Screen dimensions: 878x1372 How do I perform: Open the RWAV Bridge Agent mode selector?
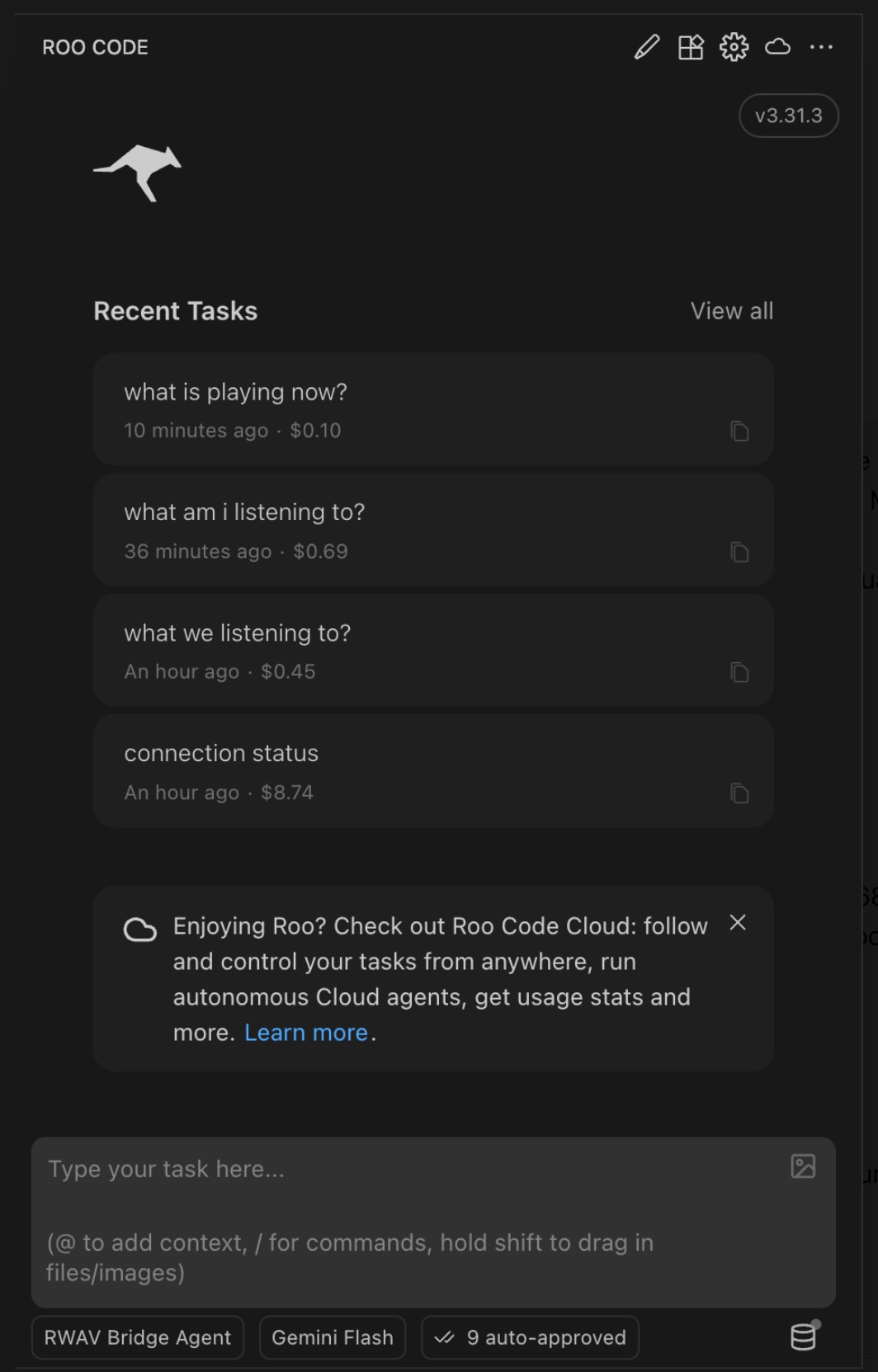click(x=137, y=1337)
